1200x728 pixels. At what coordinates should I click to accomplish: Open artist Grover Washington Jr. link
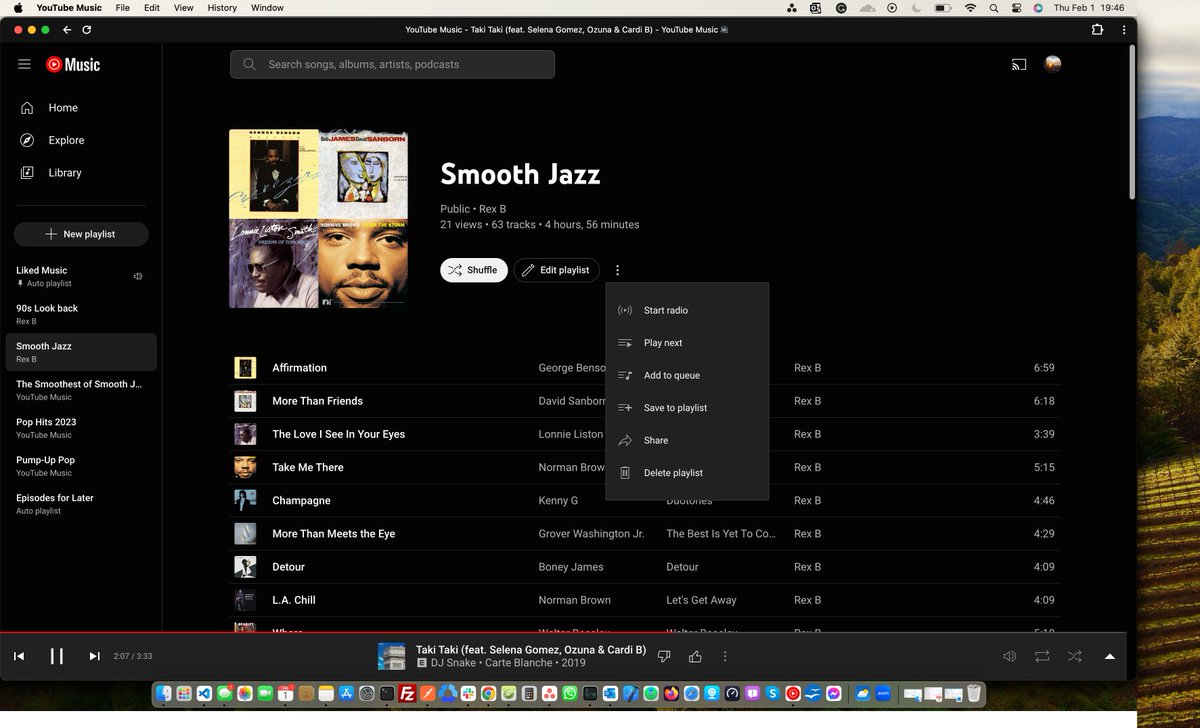tap(591, 534)
